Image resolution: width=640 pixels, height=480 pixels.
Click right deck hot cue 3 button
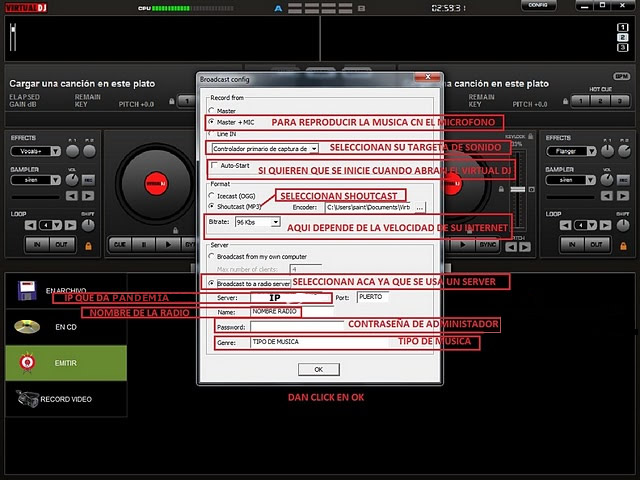620,100
